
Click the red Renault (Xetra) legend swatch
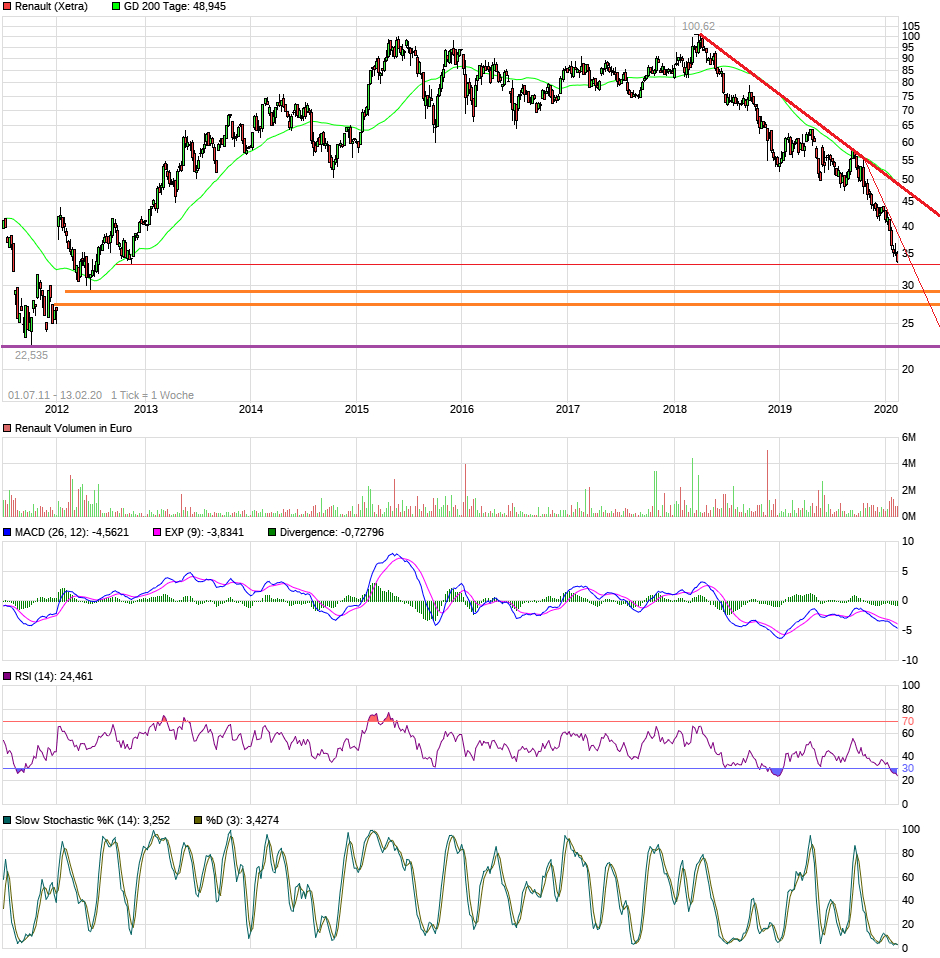pos(7,6)
